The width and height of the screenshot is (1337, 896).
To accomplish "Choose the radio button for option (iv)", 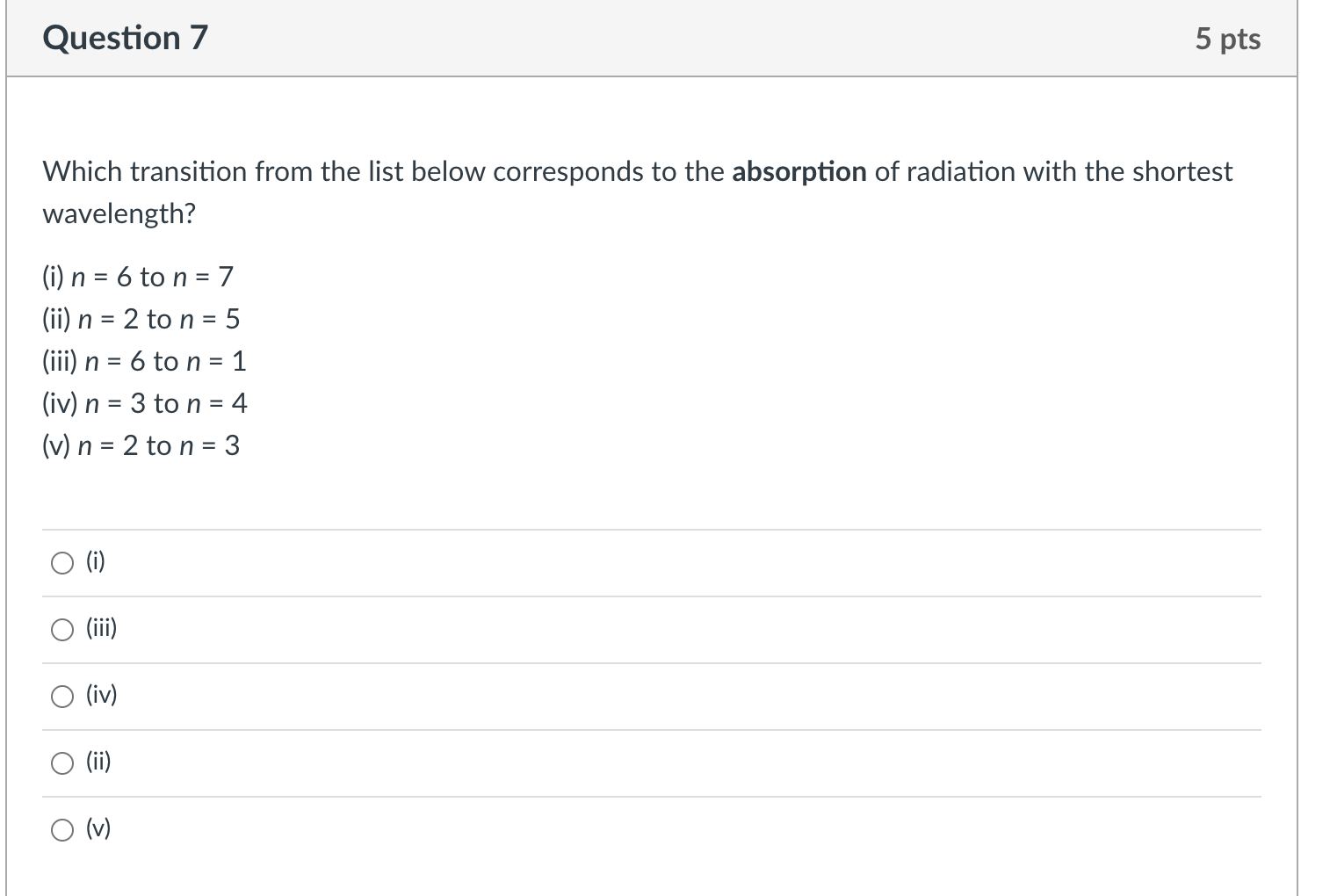I will click(x=62, y=697).
